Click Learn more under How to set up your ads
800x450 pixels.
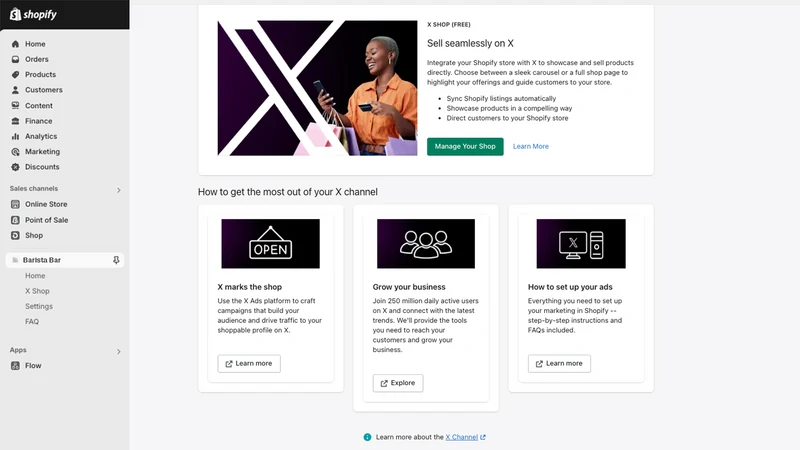coord(559,364)
